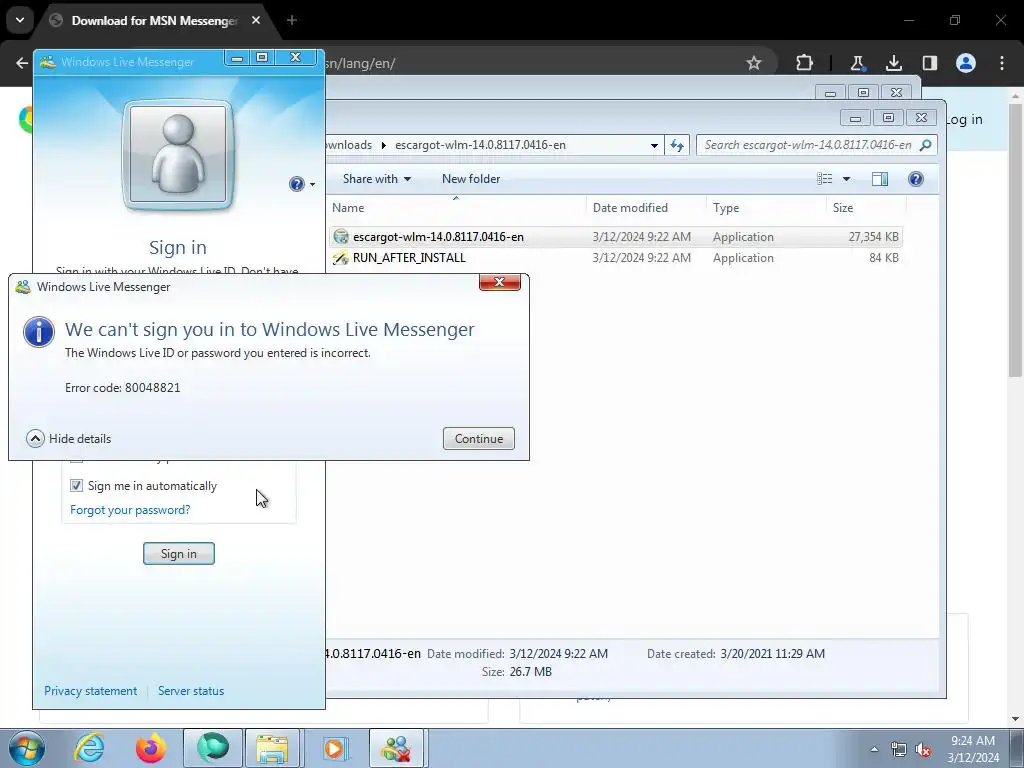Switch to the teal browser taskbar icon
The height and width of the screenshot is (768, 1024).
click(x=213, y=748)
